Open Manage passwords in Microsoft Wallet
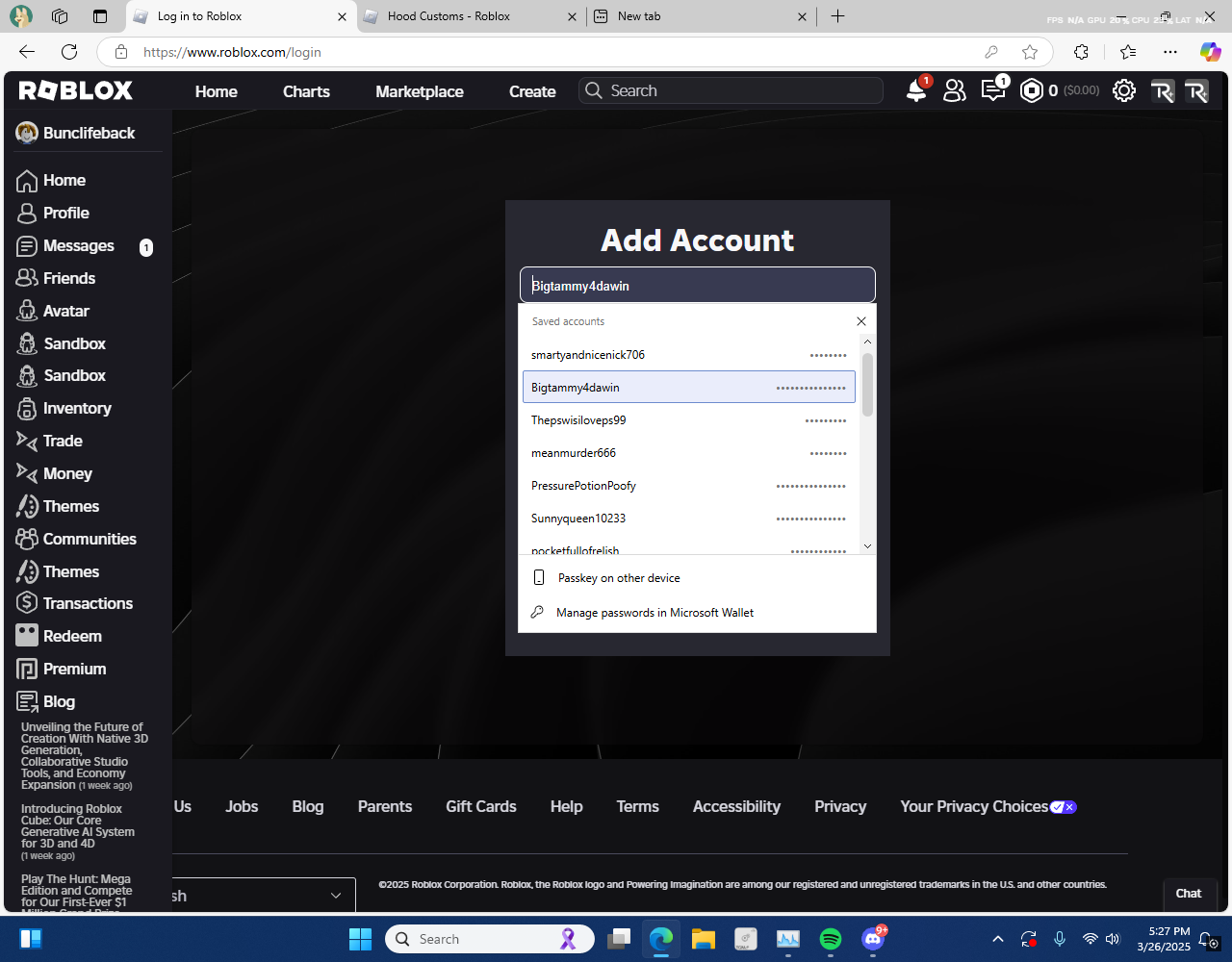The image size is (1232, 962). pyautogui.click(x=697, y=613)
